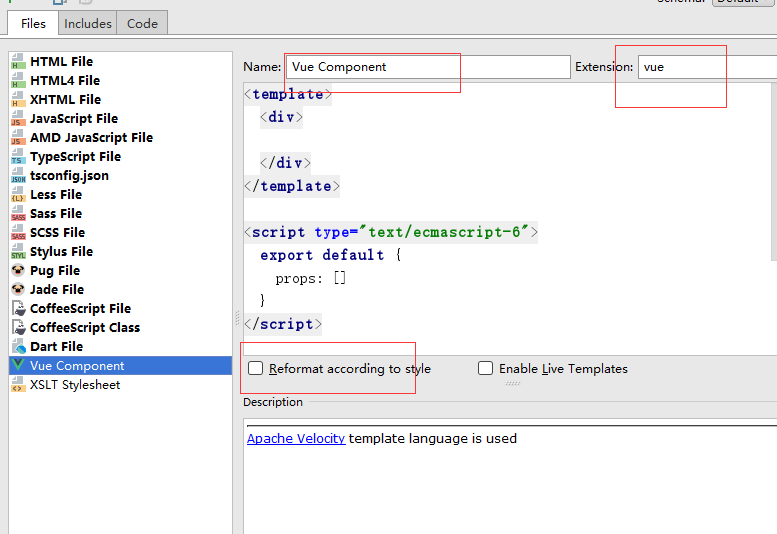Click the HTML4 File template icon
Viewport: 777px width, 534px height.
(18, 80)
